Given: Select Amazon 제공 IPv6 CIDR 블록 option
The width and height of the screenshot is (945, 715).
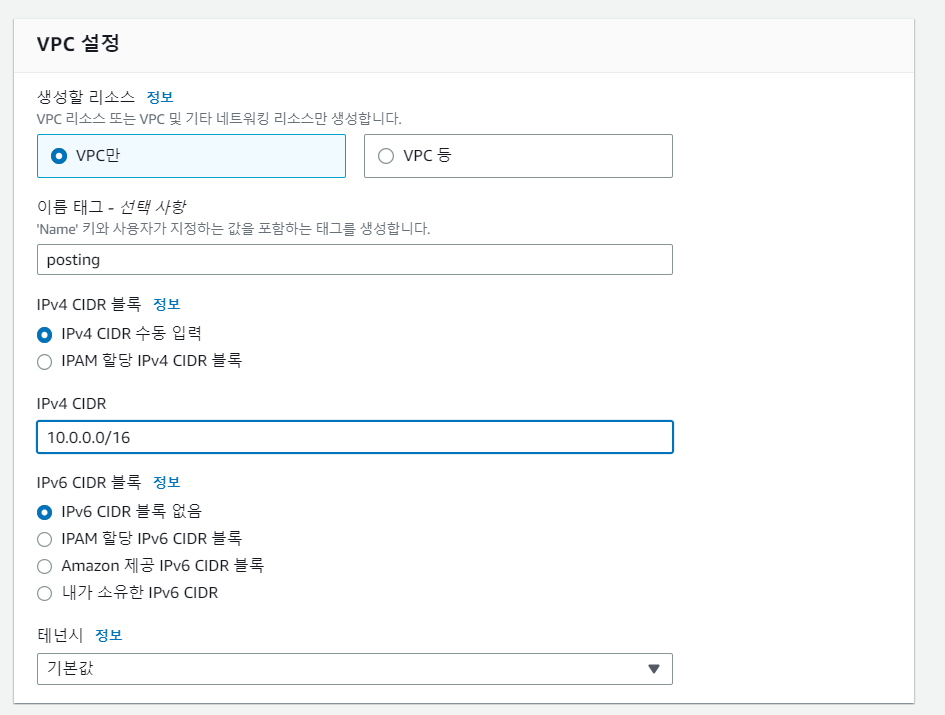Looking at the screenshot, I should pos(45,567).
